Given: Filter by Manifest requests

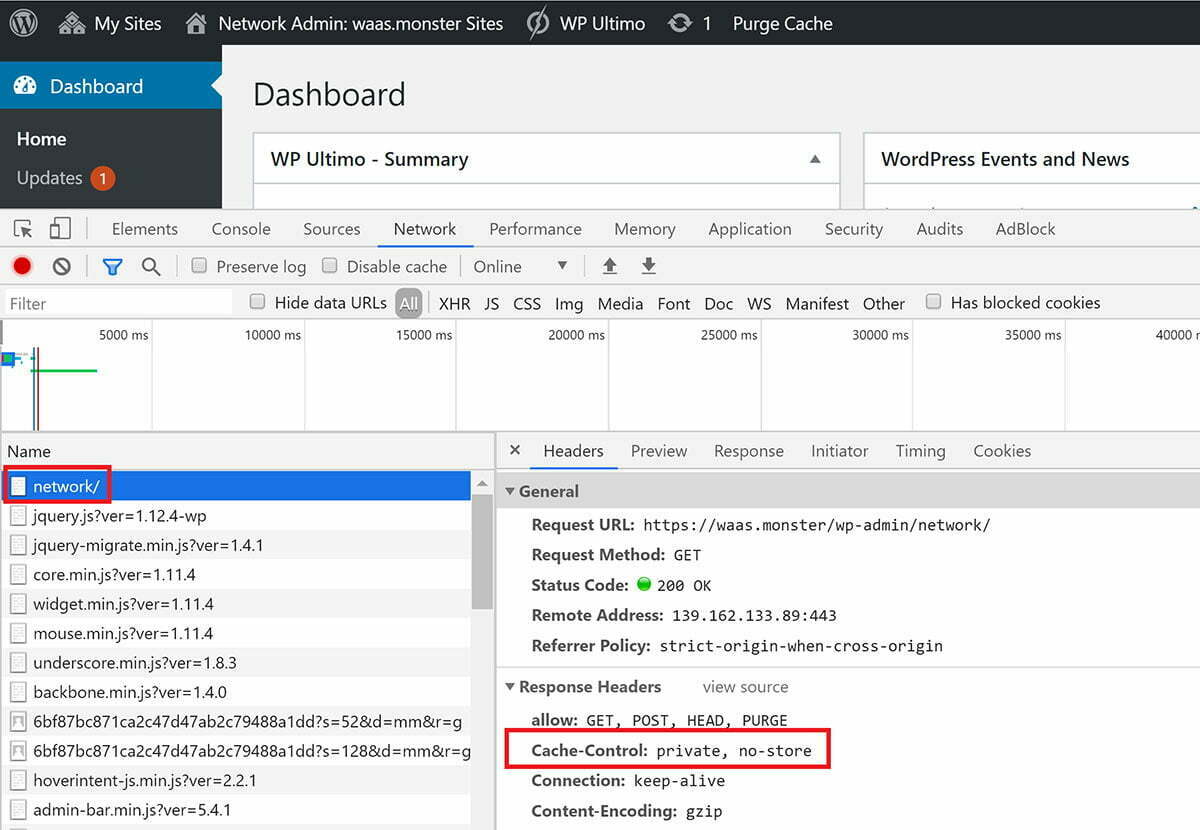Looking at the screenshot, I should [817, 303].
